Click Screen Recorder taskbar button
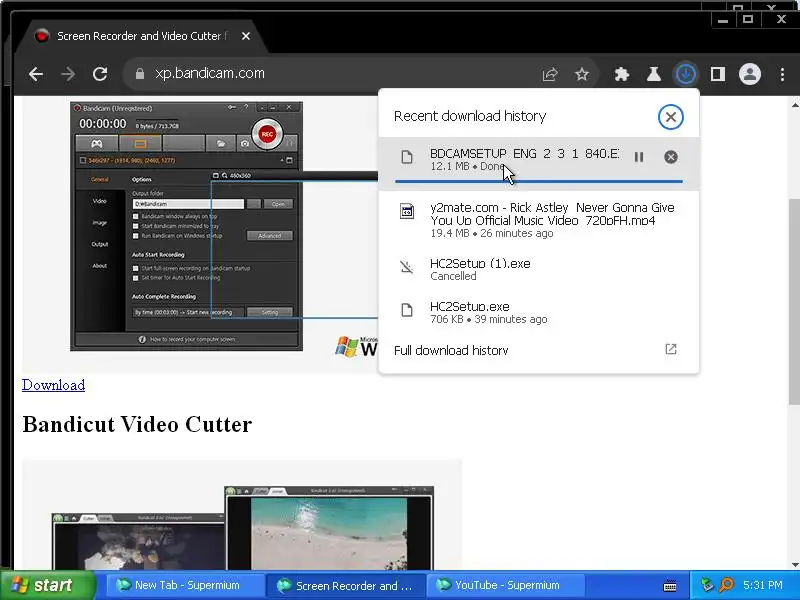Image resolution: width=800 pixels, height=600 pixels. click(346, 585)
